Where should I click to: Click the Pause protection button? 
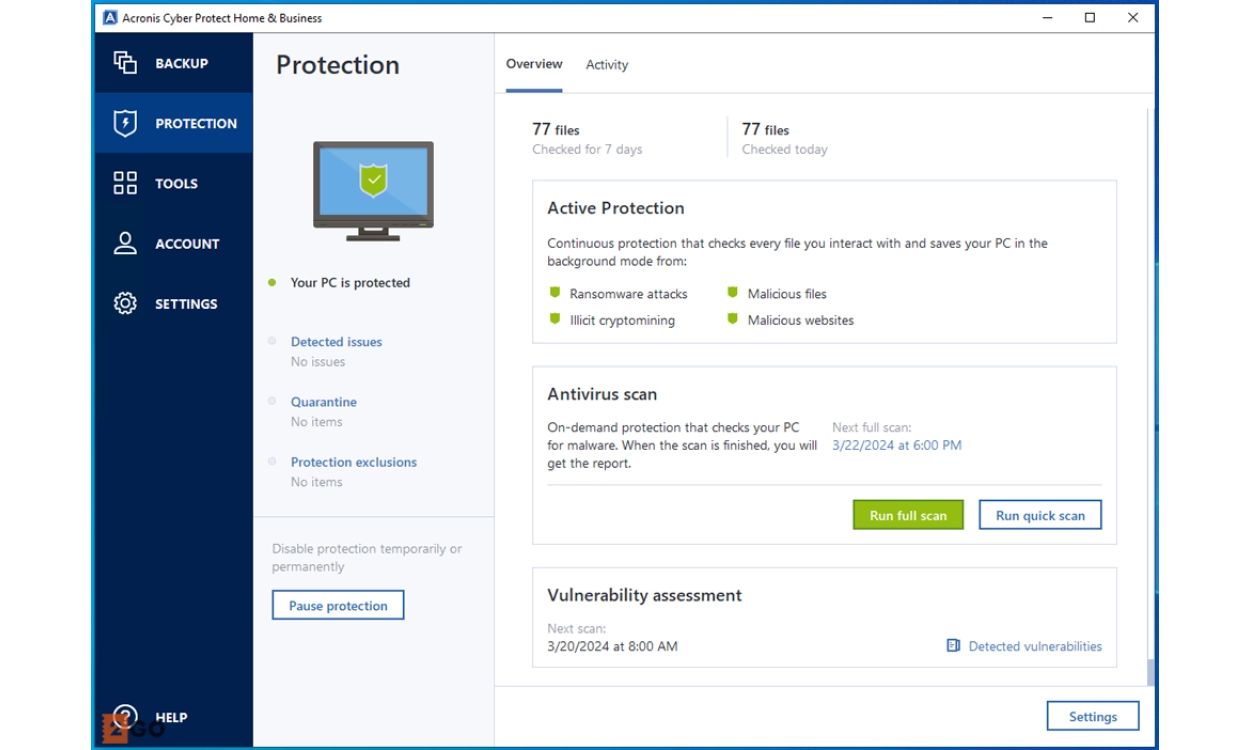pyautogui.click(x=338, y=606)
